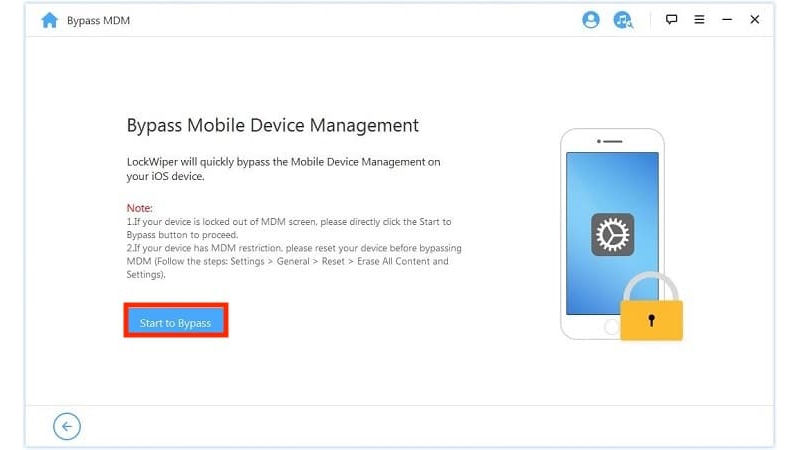Click note 2 about MDM restriction reset
The height and width of the screenshot is (450, 800).
[x=294, y=261]
